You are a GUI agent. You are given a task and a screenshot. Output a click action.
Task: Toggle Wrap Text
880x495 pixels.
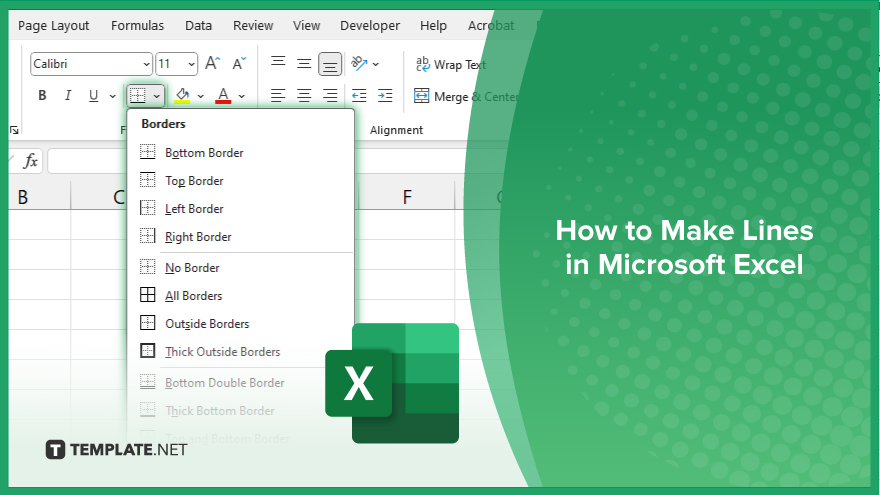coord(451,65)
